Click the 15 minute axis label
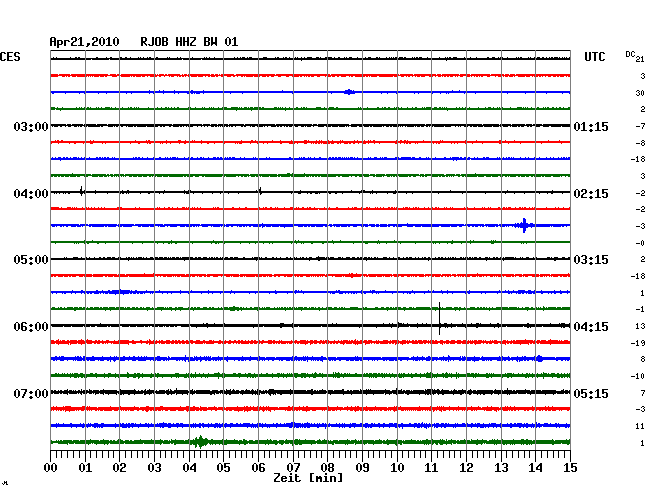The width and height of the screenshot is (650, 494). [x=570, y=468]
